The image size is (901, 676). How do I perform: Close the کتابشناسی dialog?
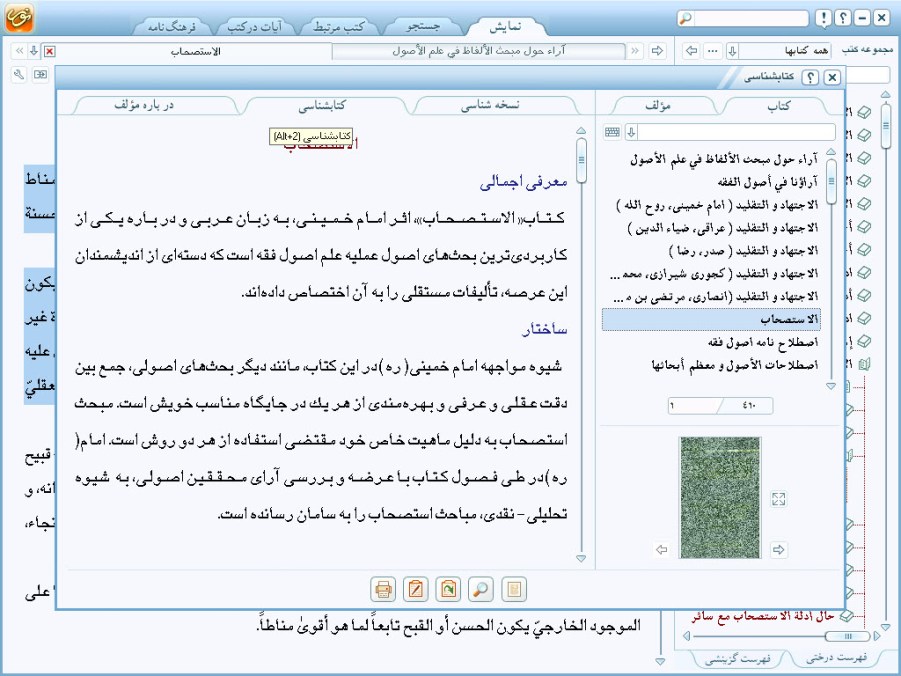[x=831, y=77]
